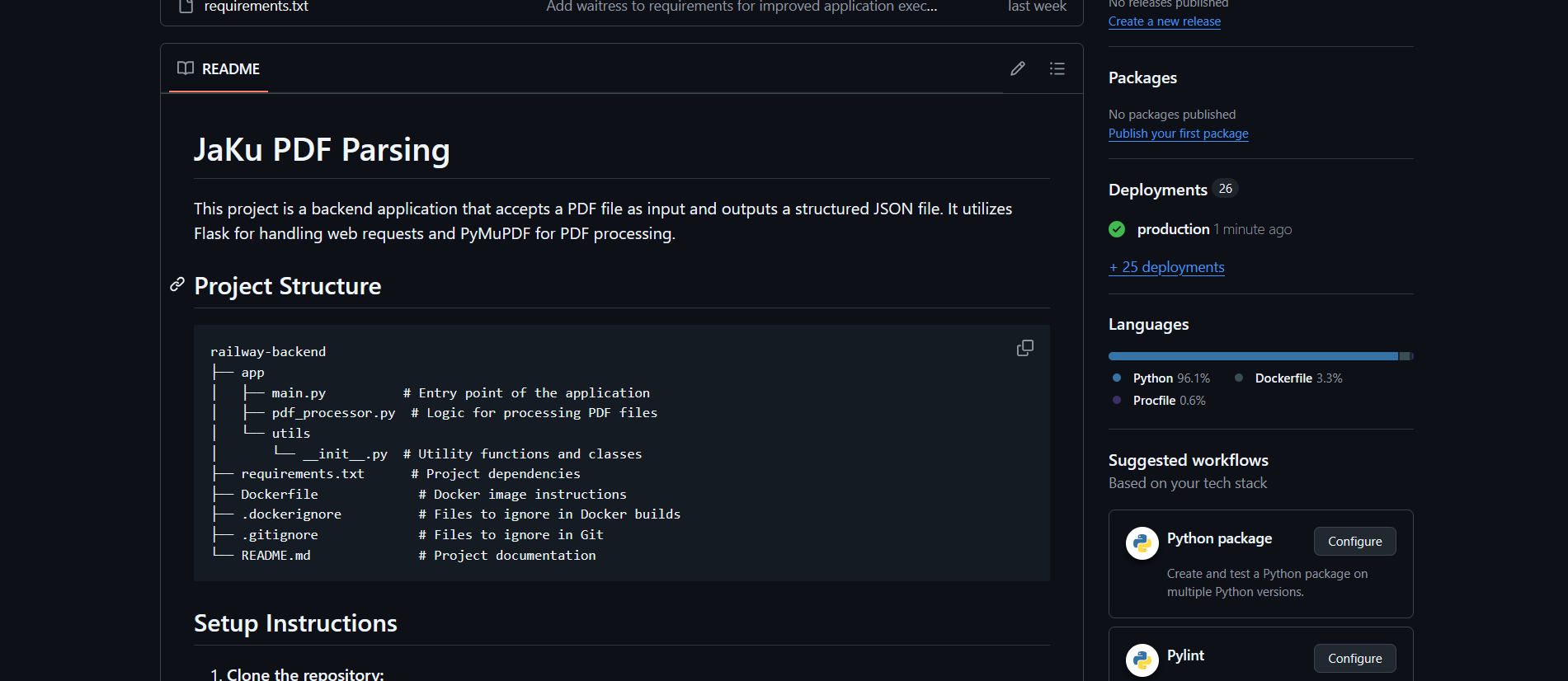Select the README tab
The width and height of the screenshot is (1568, 681).
pos(219,68)
